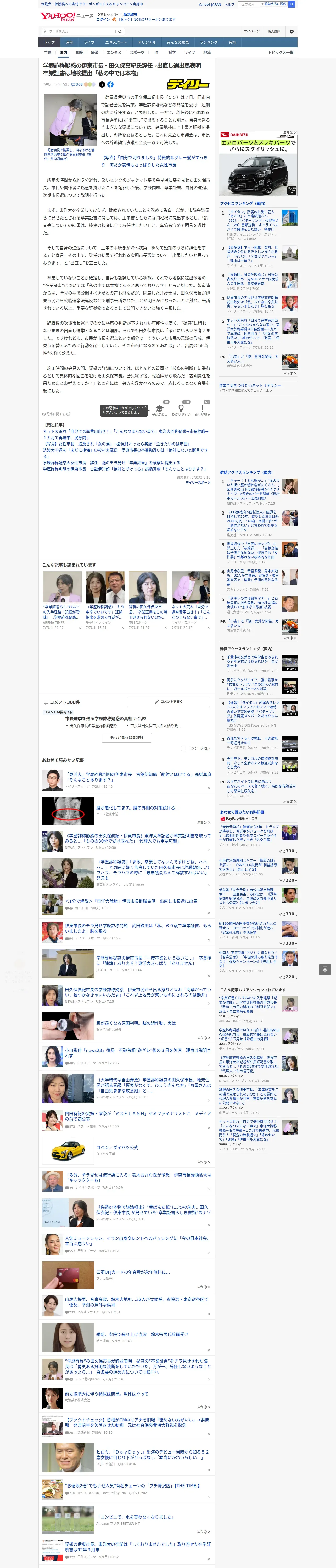336x1568 pixels.
Task: Select the トップ navigation tab
Action: (x=49, y=43)
